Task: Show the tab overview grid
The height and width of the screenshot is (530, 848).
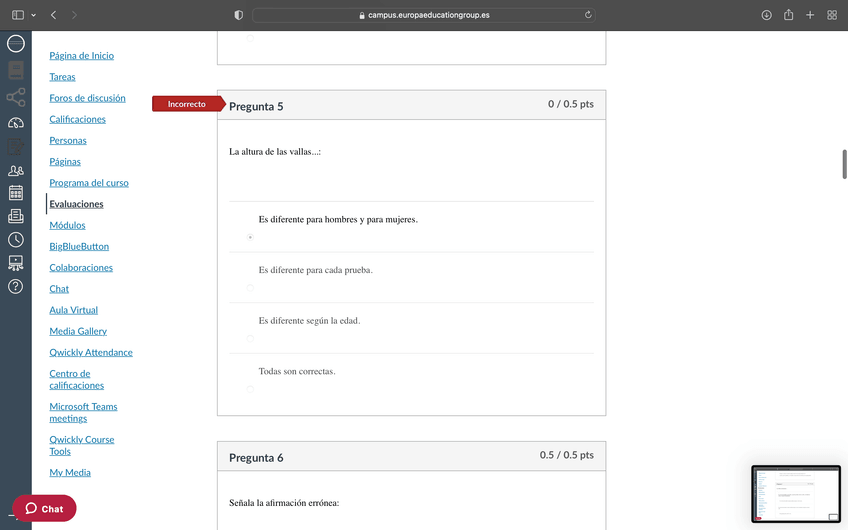Action: coord(832,15)
